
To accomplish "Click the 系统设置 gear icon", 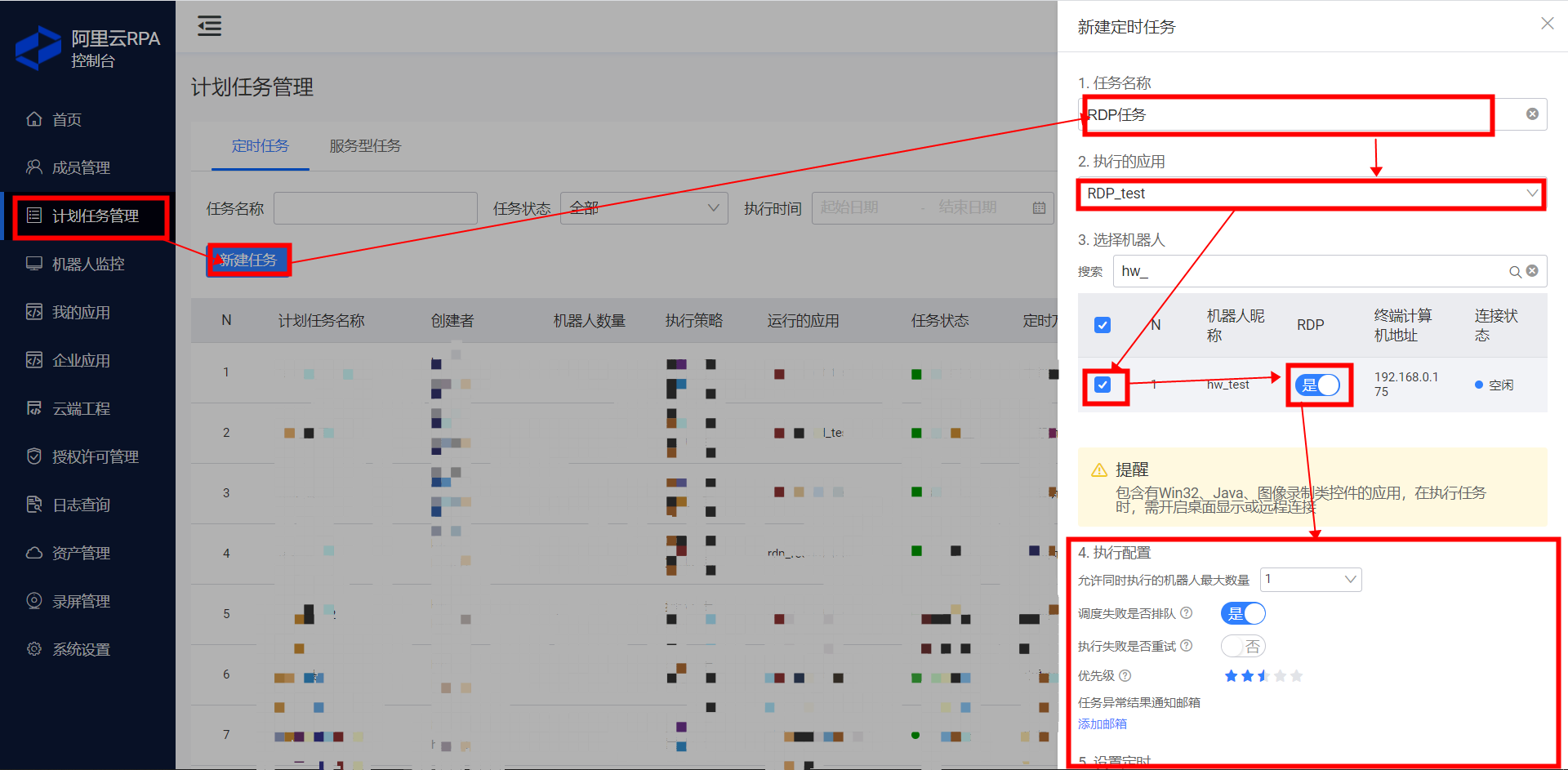I will tap(34, 649).
